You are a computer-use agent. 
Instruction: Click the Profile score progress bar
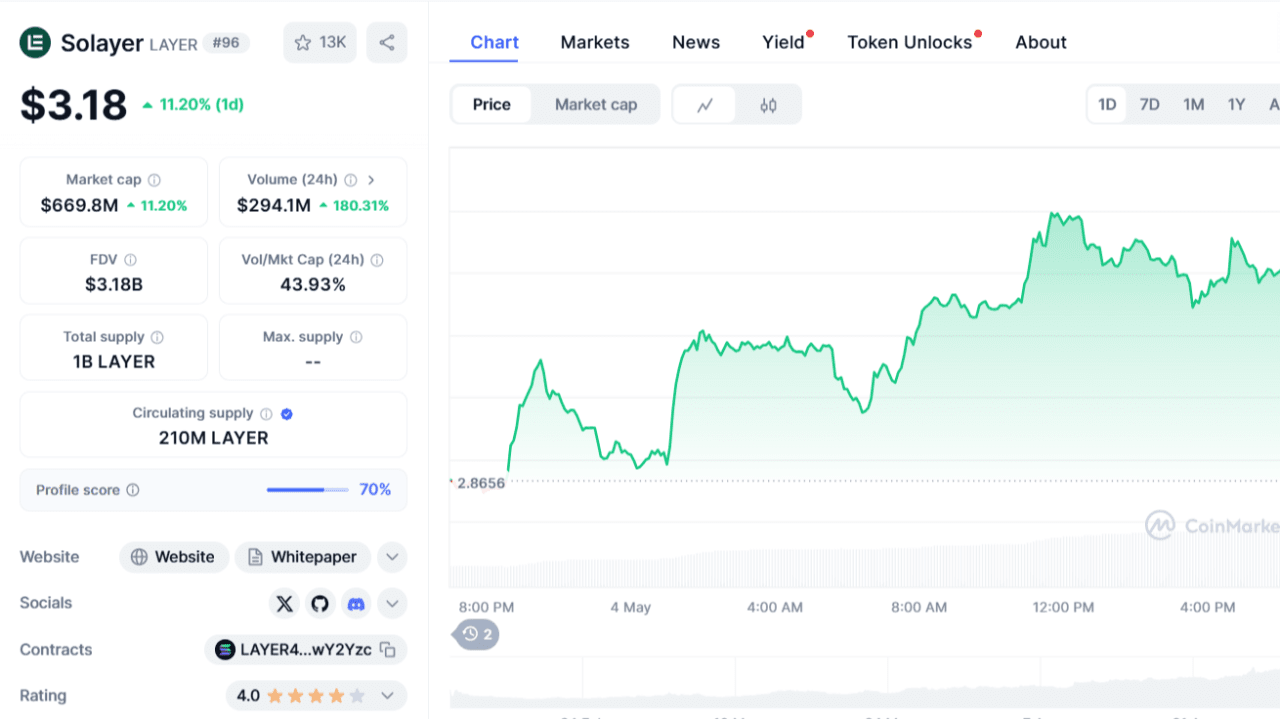tap(307, 490)
